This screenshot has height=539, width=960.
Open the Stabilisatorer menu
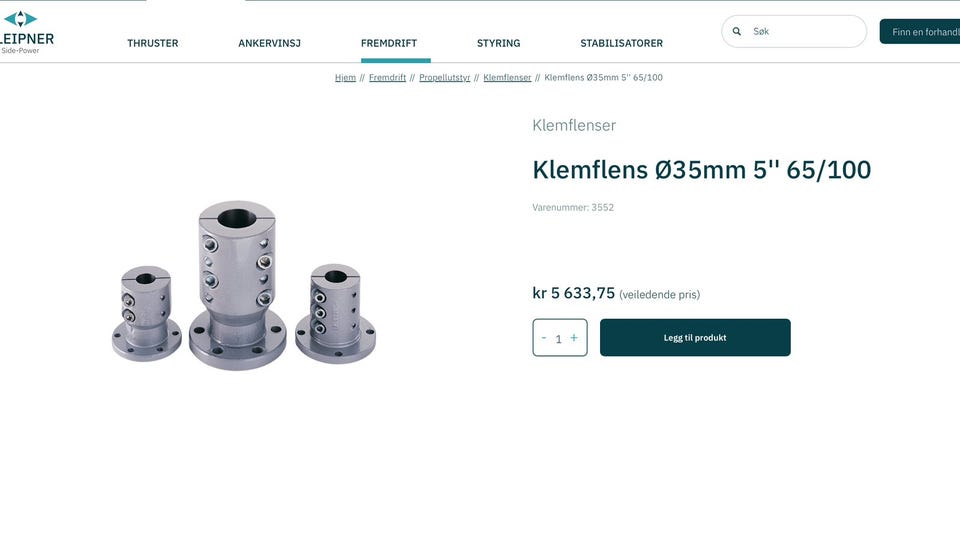(x=621, y=43)
